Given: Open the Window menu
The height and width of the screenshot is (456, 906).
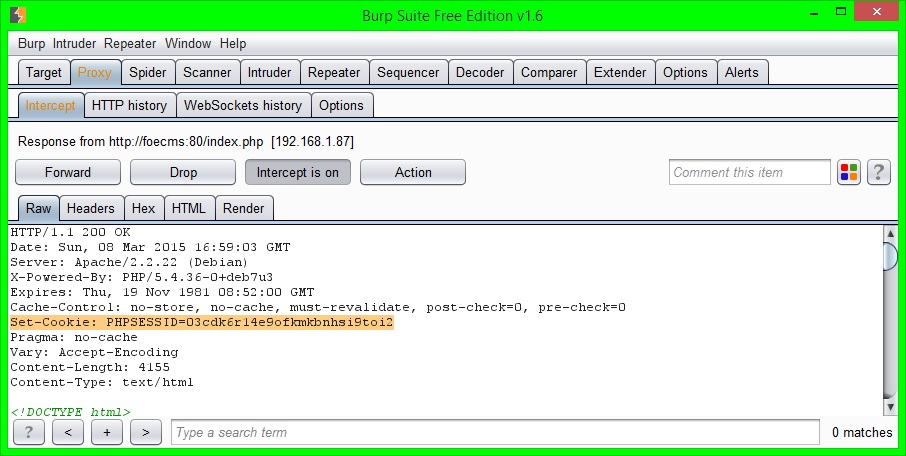Looking at the screenshot, I should click(x=188, y=43).
